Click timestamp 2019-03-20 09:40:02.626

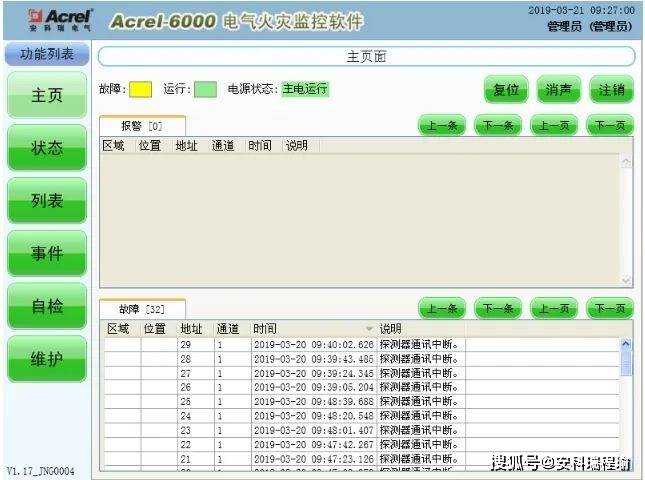point(313,345)
